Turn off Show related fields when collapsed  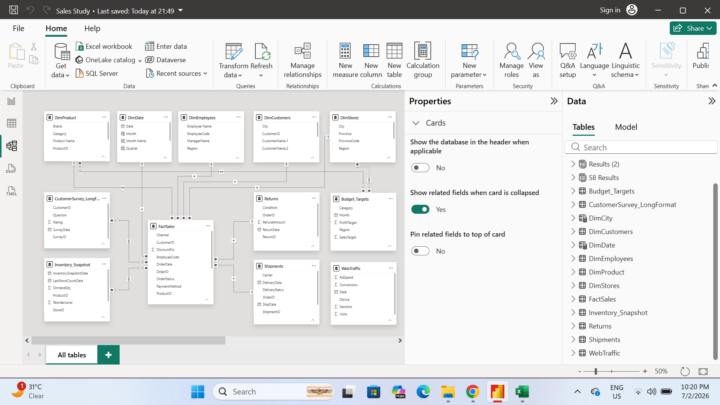(x=420, y=209)
